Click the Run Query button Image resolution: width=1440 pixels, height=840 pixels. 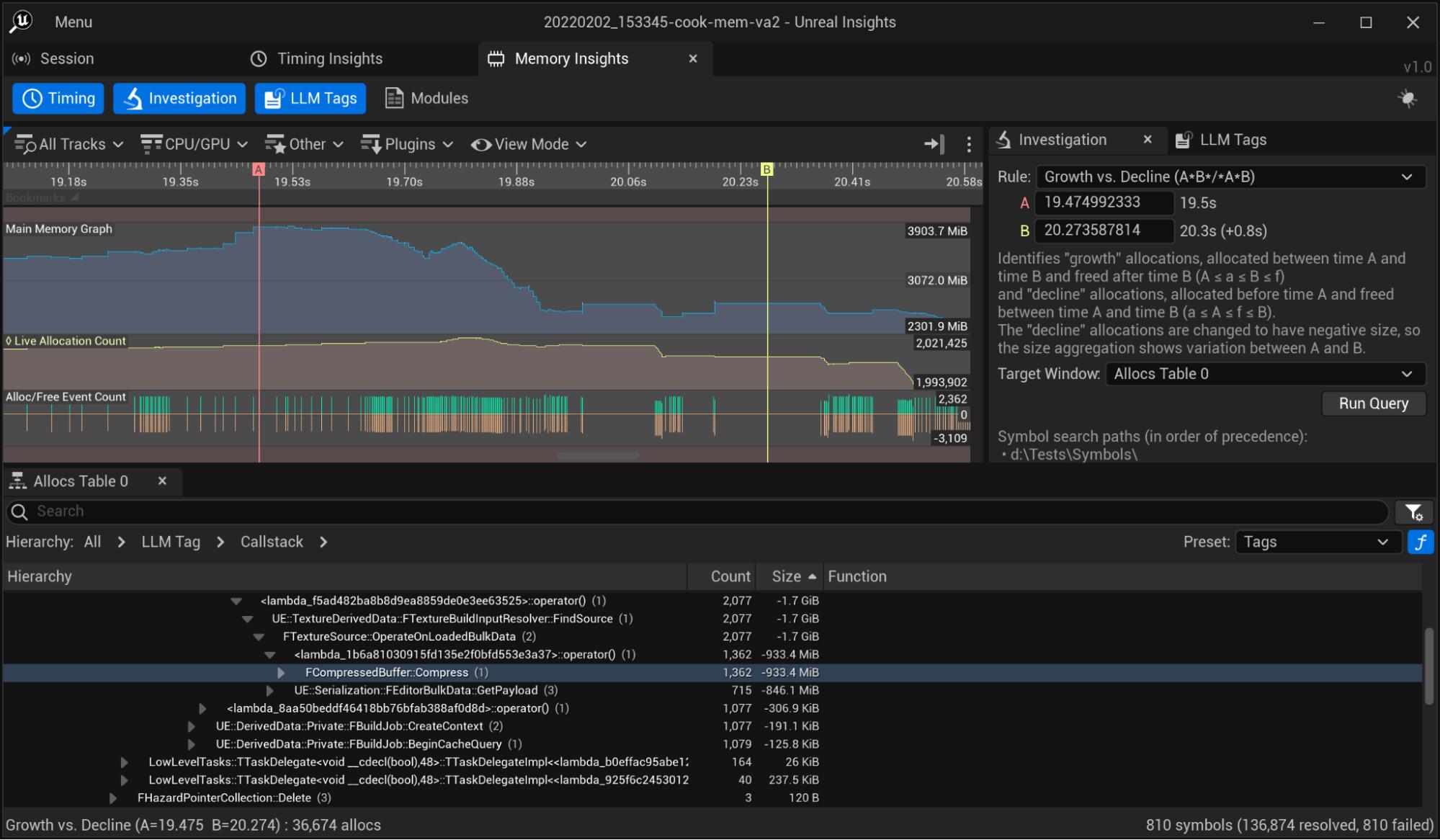coord(1373,403)
